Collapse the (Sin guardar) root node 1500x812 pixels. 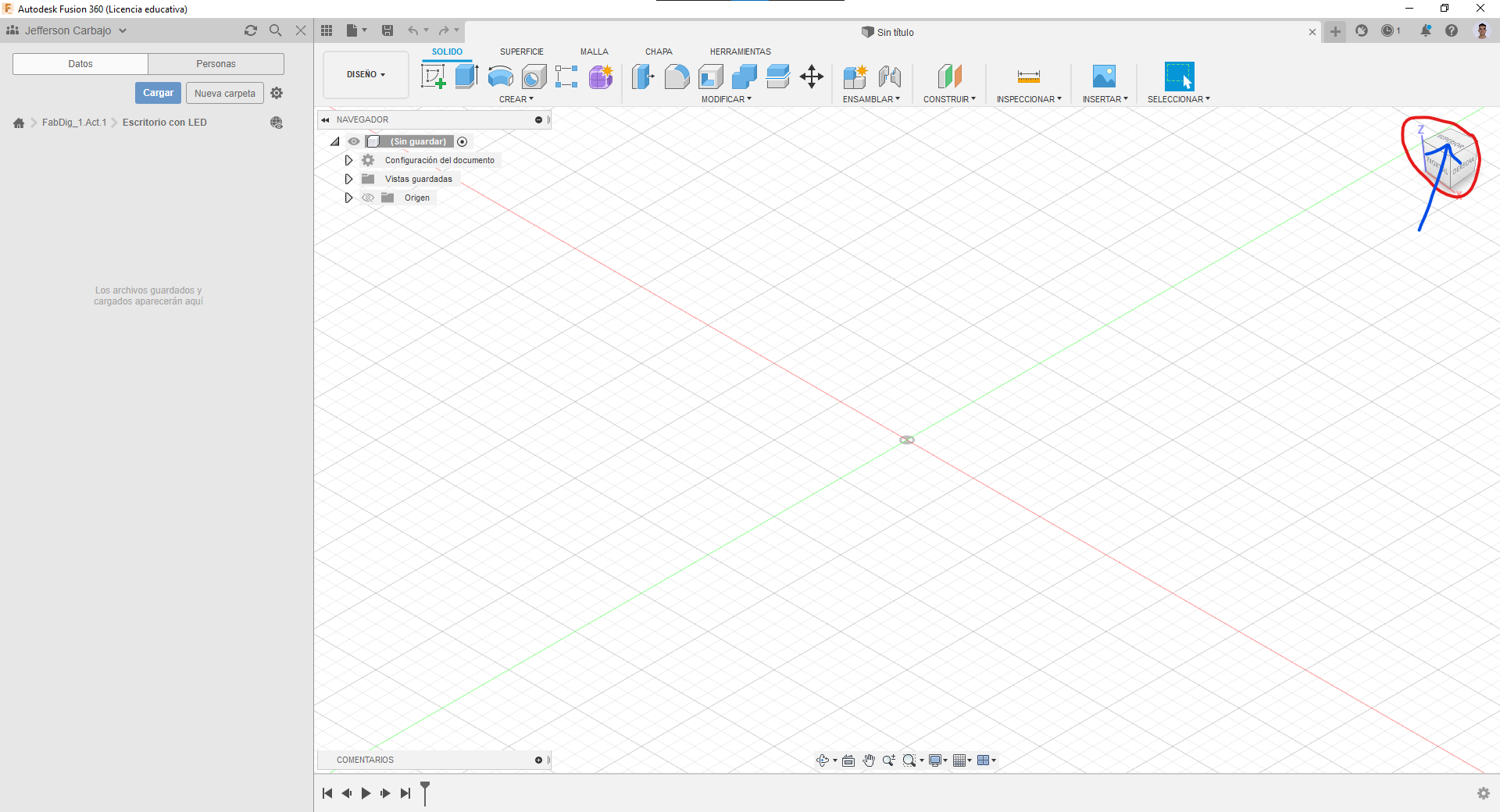click(334, 141)
